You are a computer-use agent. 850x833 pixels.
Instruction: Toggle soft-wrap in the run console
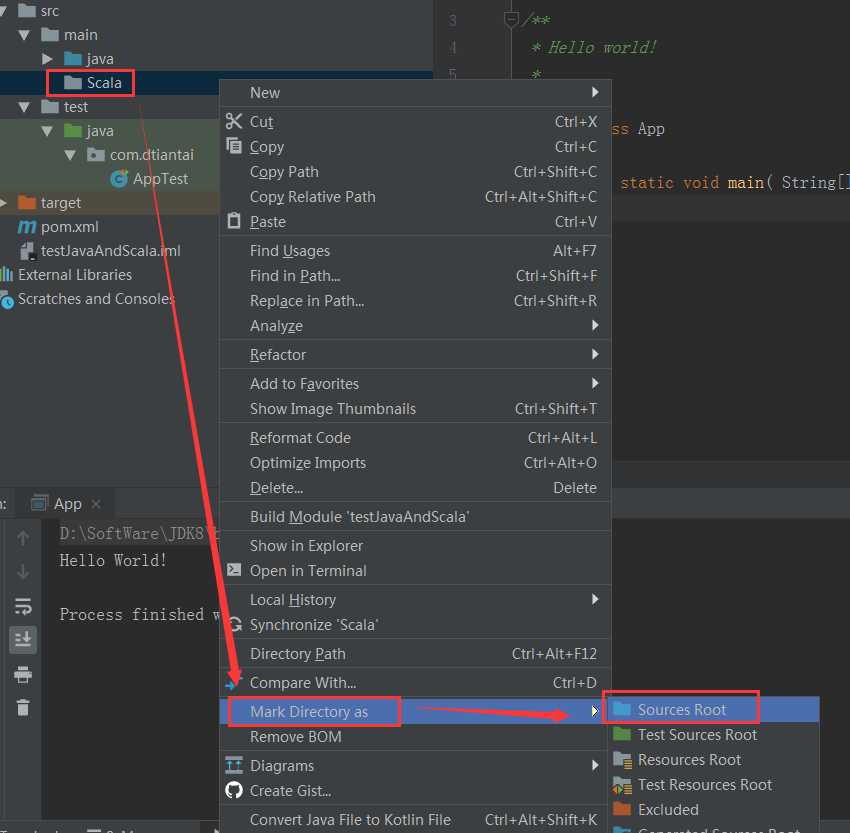[x=23, y=606]
